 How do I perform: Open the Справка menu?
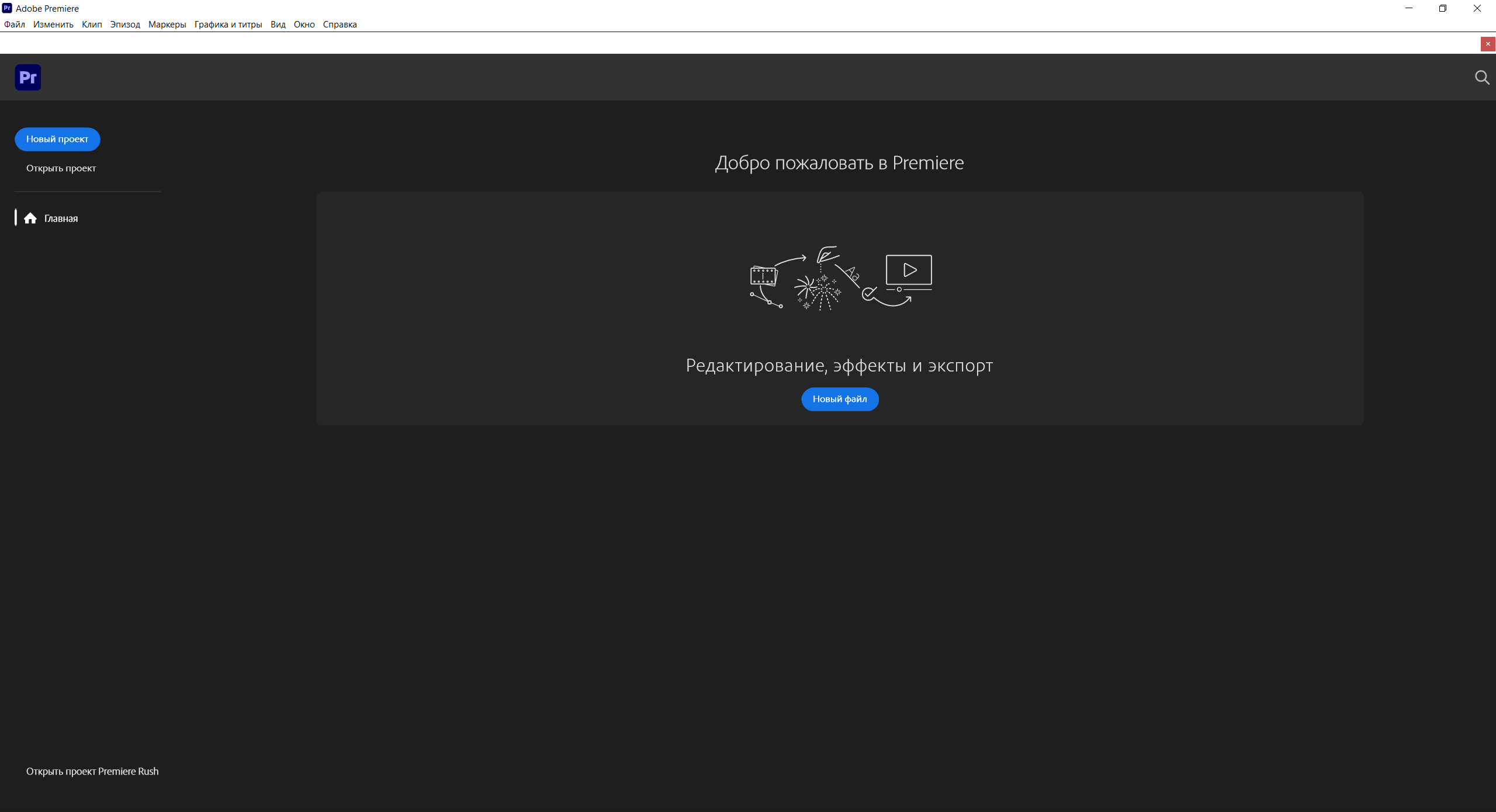click(340, 25)
